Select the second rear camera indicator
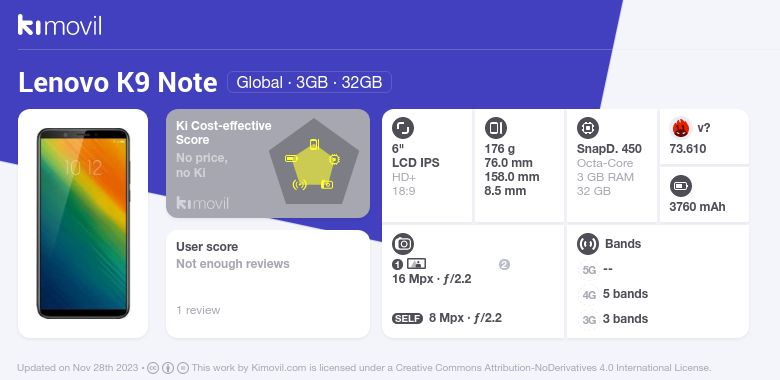Image resolution: width=780 pixels, height=380 pixels. (x=504, y=265)
